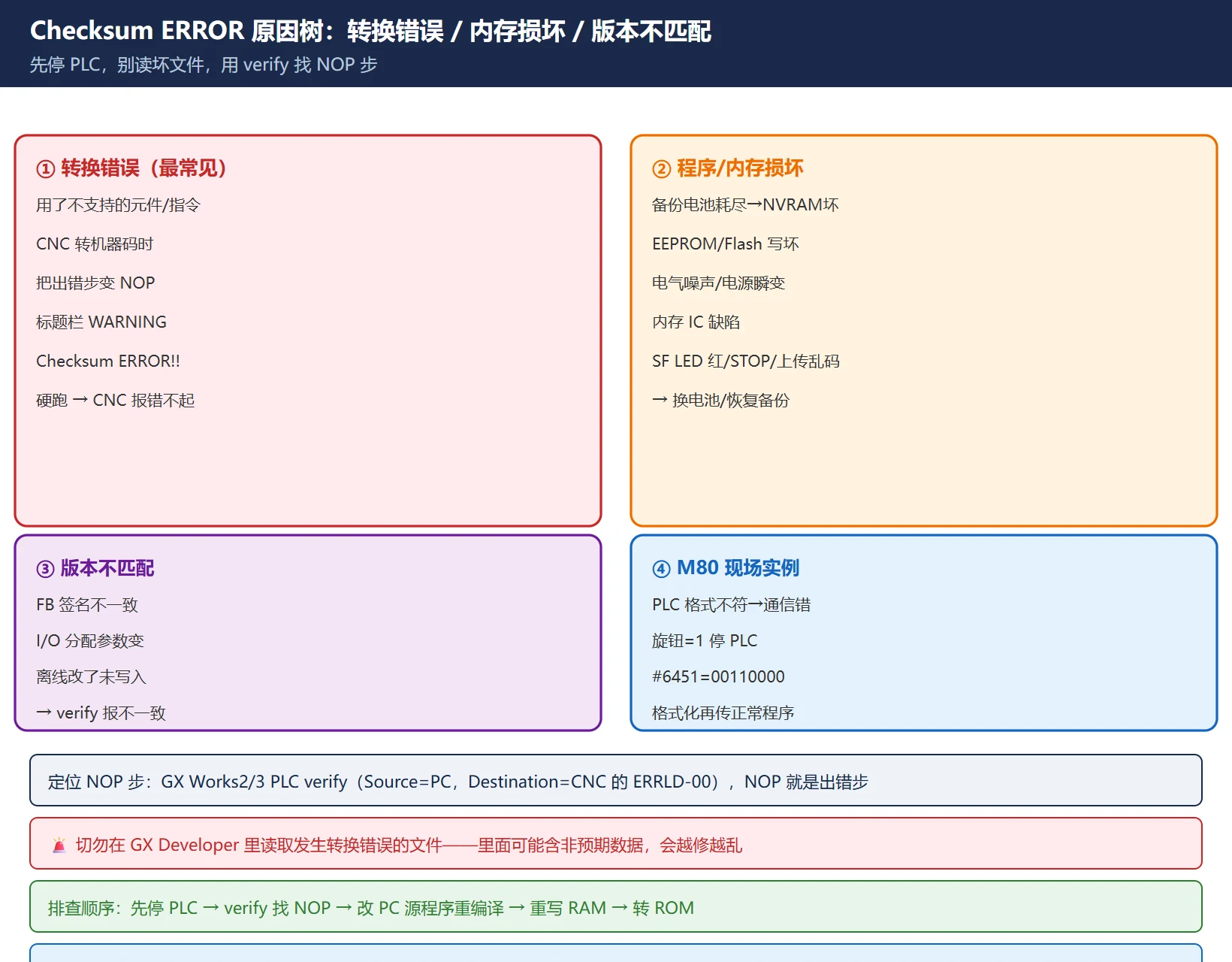Click the green '排查顺序' steps box
Image resolution: width=1232 pixels, height=962 pixels.
(x=616, y=906)
